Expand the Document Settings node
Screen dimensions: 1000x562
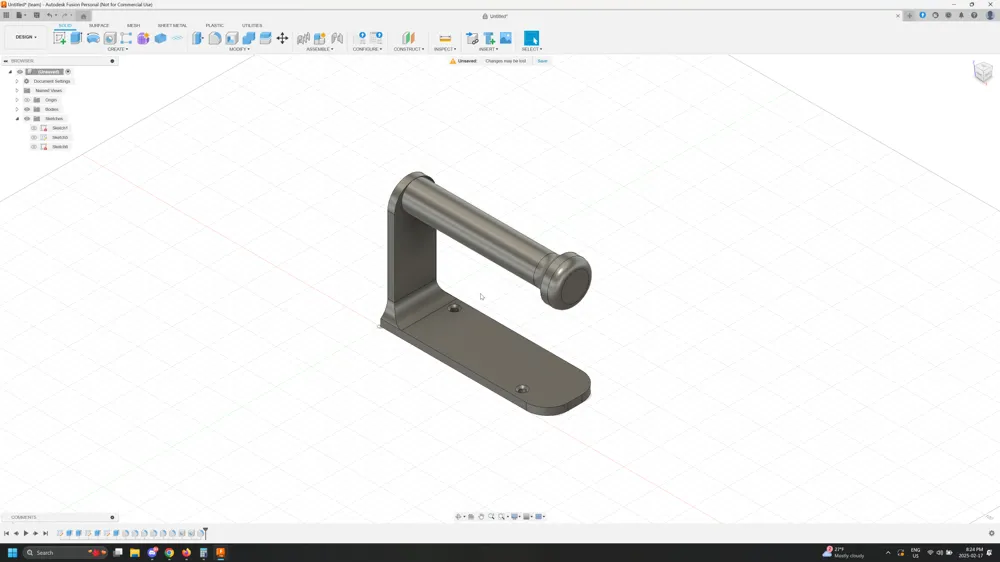(17, 81)
